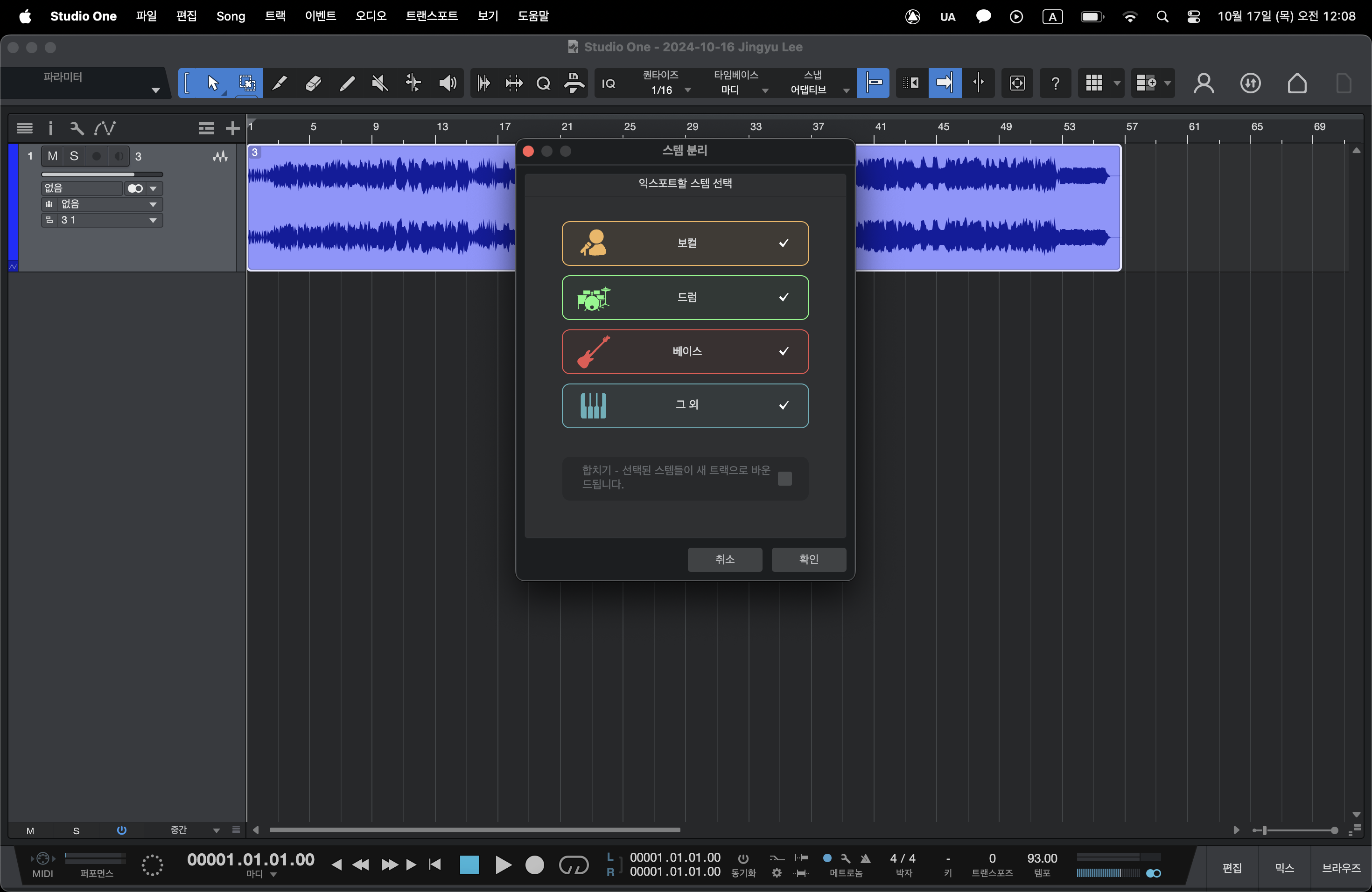Viewport: 1372px width, 892px height.
Task: Select the Split tool
Action: pos(280,83)
